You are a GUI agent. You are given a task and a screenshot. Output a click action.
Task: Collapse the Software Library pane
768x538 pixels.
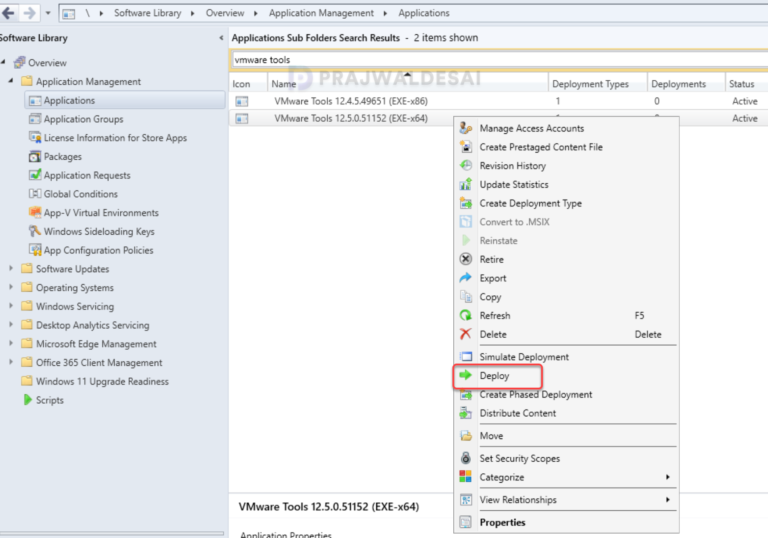[221, 38]
